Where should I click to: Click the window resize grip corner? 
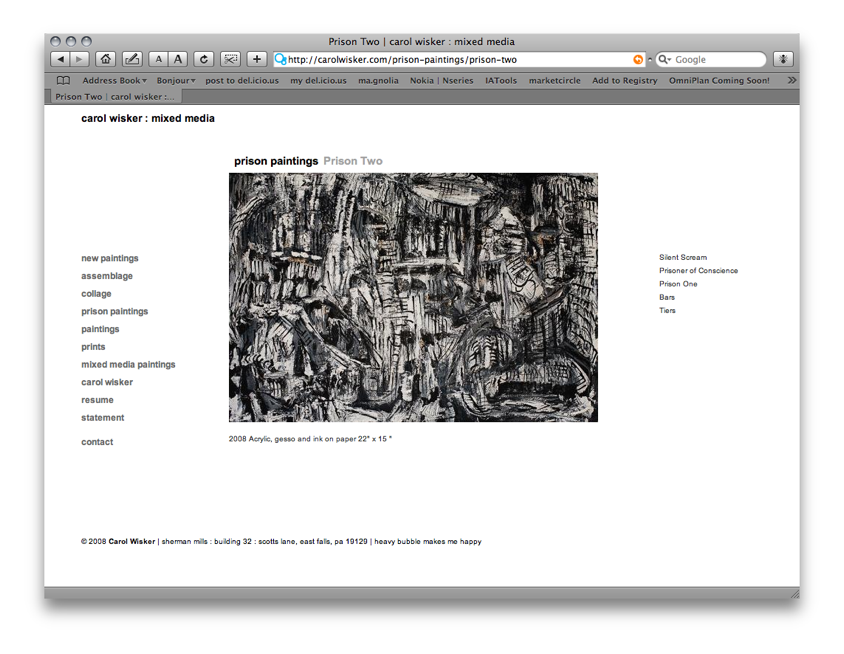[794, 594]
